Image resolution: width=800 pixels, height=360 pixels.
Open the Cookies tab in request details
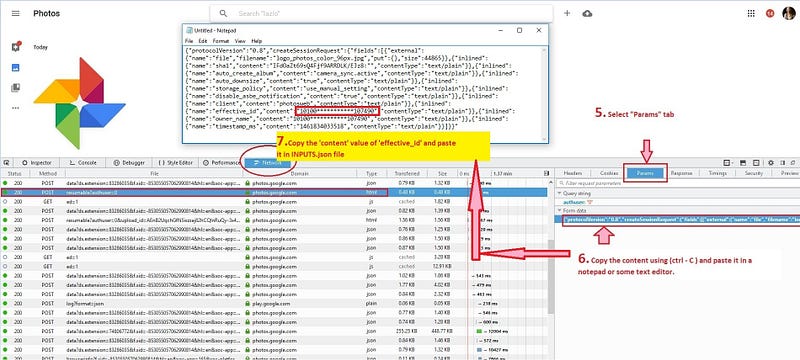pyautogui.click(x=608, y=173)
